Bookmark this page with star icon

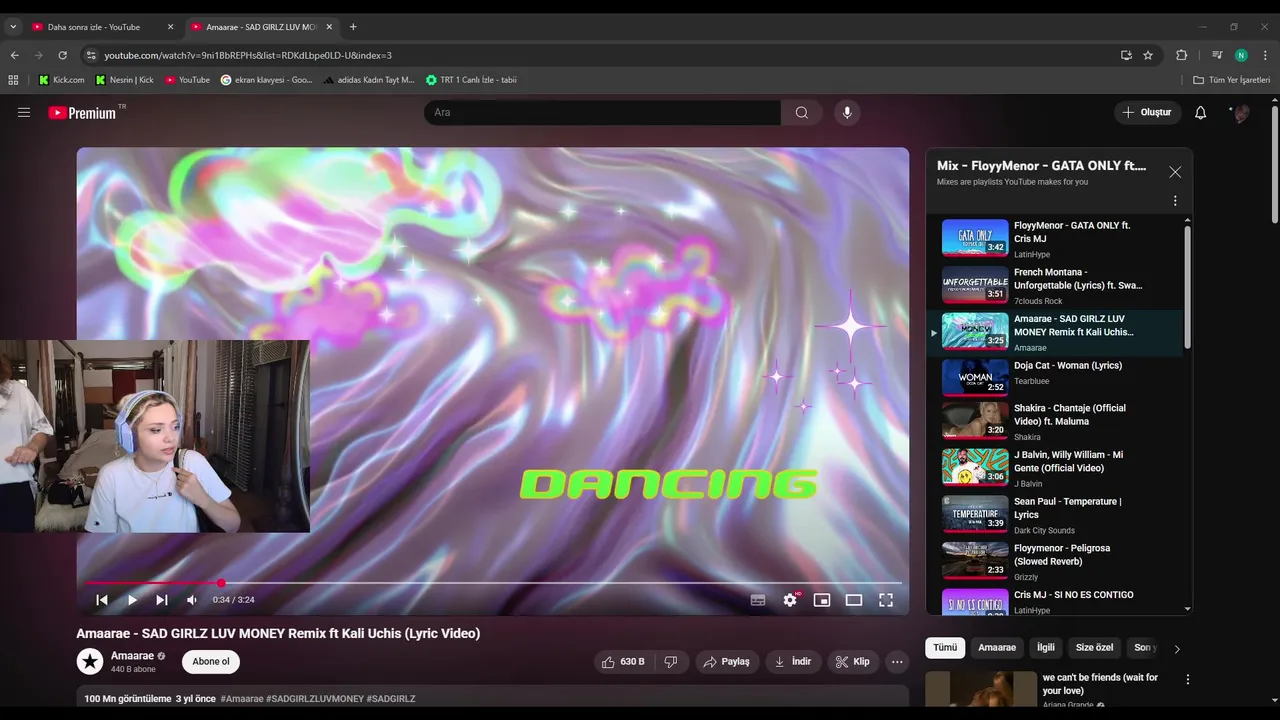coord(1148,55)
